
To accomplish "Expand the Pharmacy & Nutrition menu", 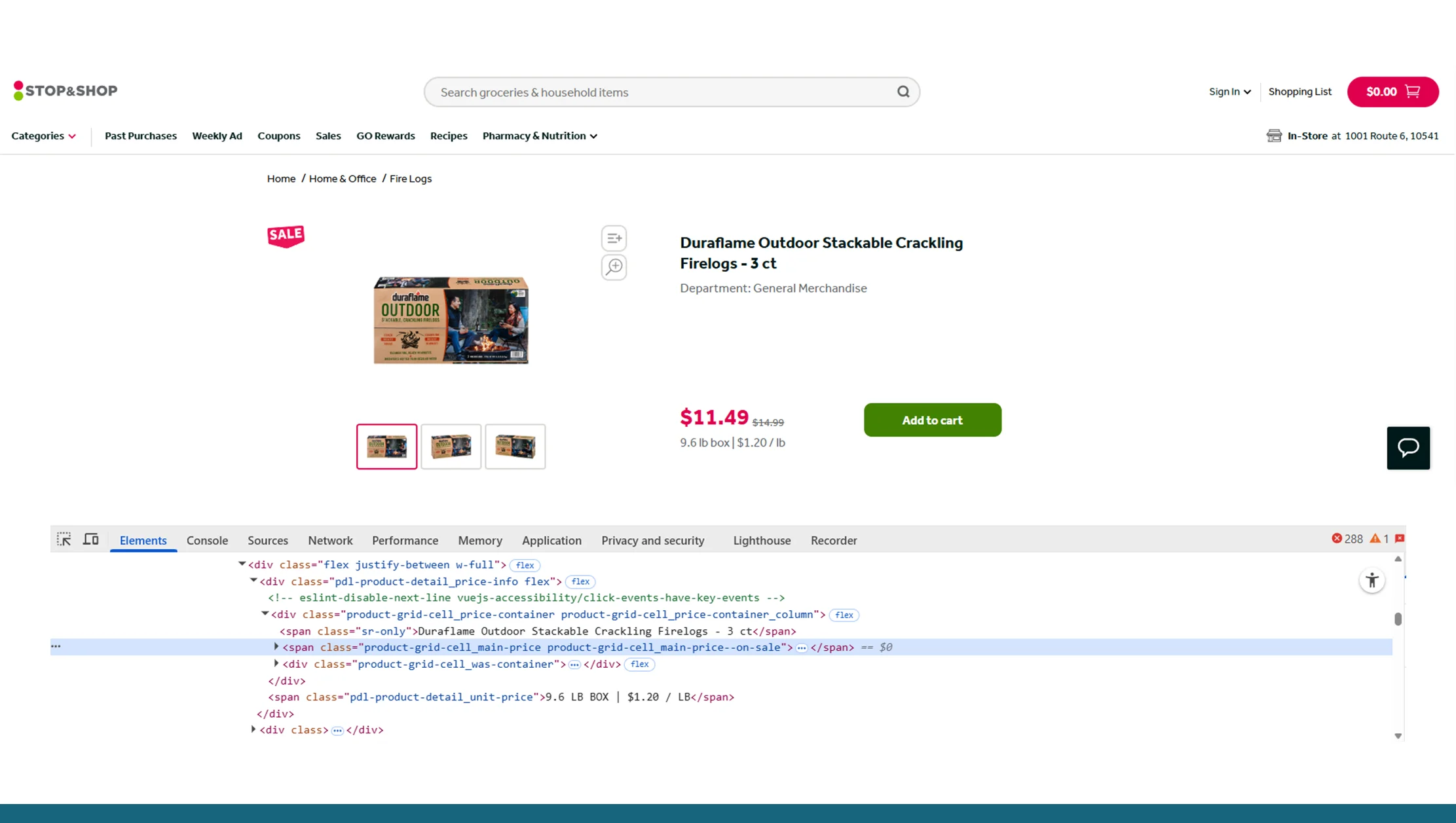I will pyautogui.click(x=540, y=136).
